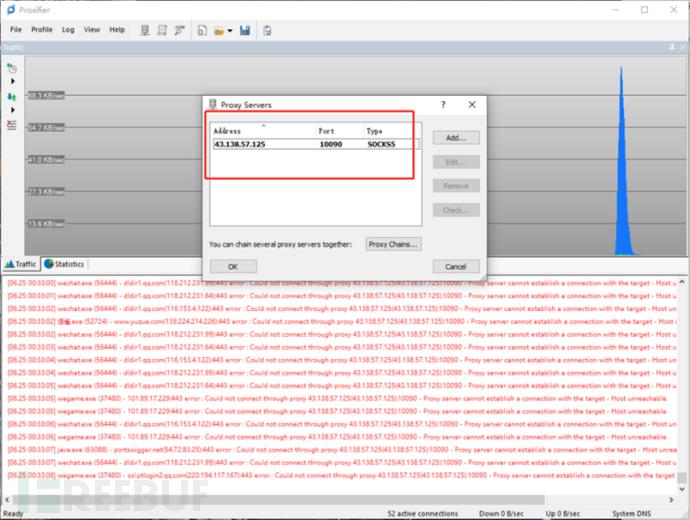Click the Add... button in Proxy Servers
This screenshot has width=690, height=520.
(x=456, y=138)
